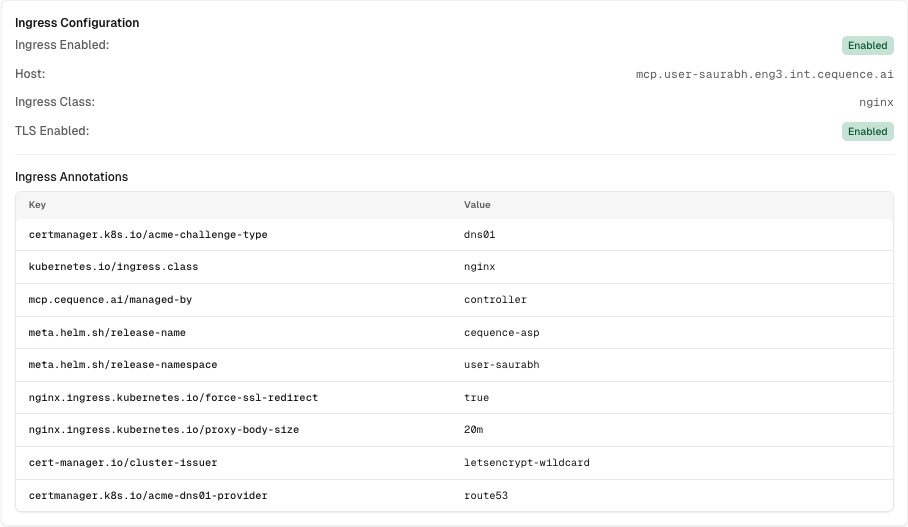Click the Ingress Annotations heading

tap(71, 177)
